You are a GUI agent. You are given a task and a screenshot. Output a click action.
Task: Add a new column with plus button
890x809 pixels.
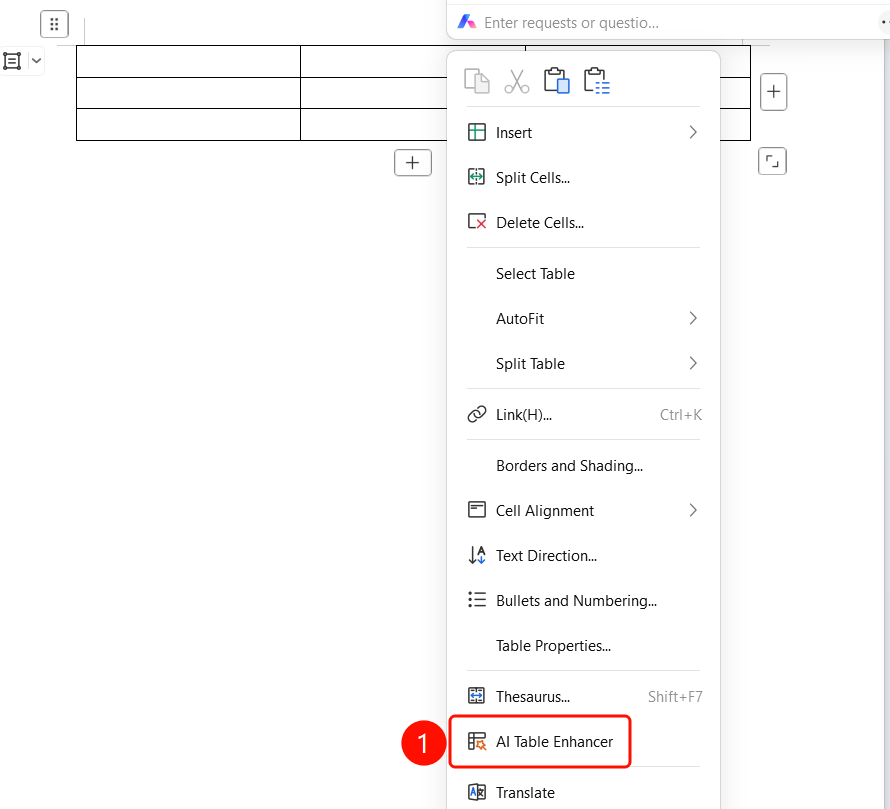click(773, 92)
